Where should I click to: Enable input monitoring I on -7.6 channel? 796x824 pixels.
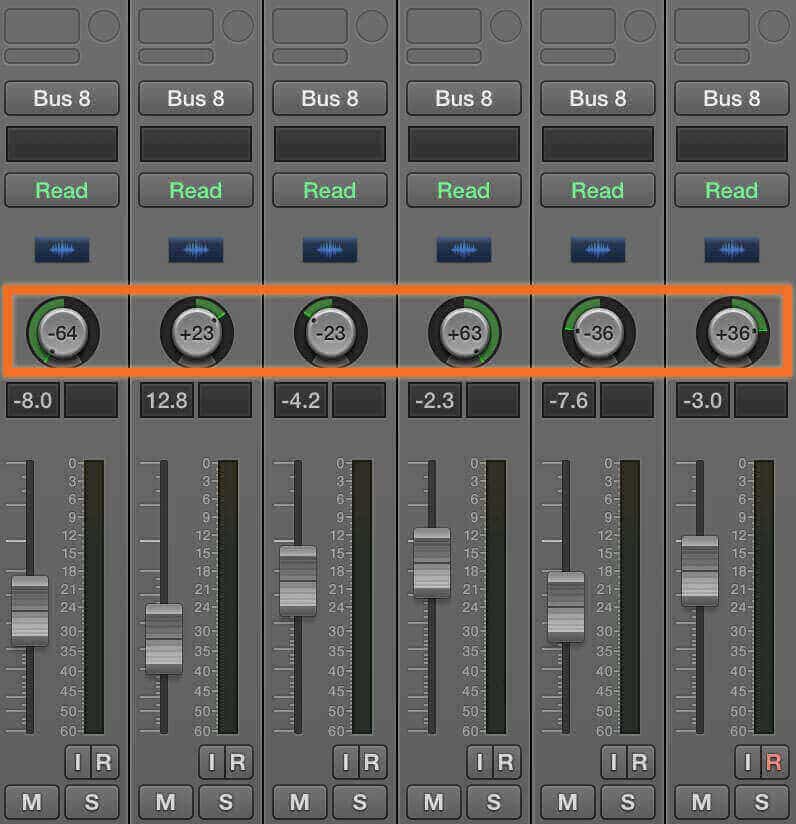tap(614, 761)
